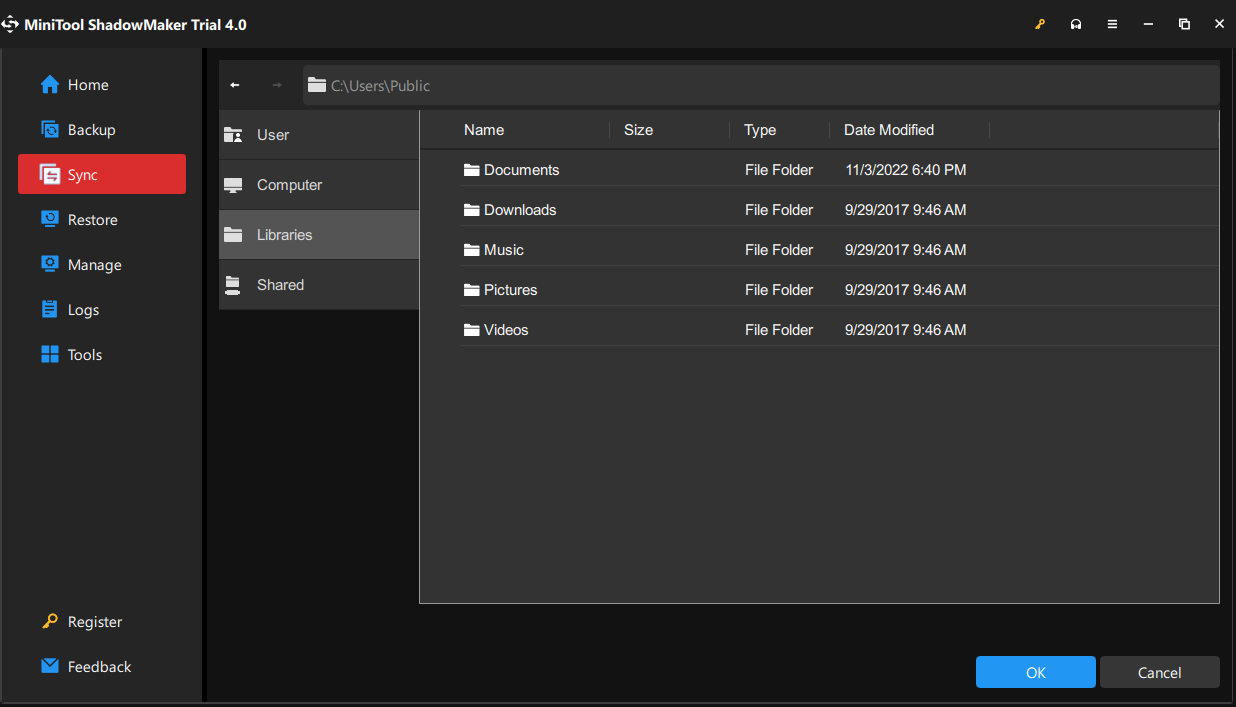Select the Documents folder row
Viewport: 1236px width, 707px height.
(839, 170)
